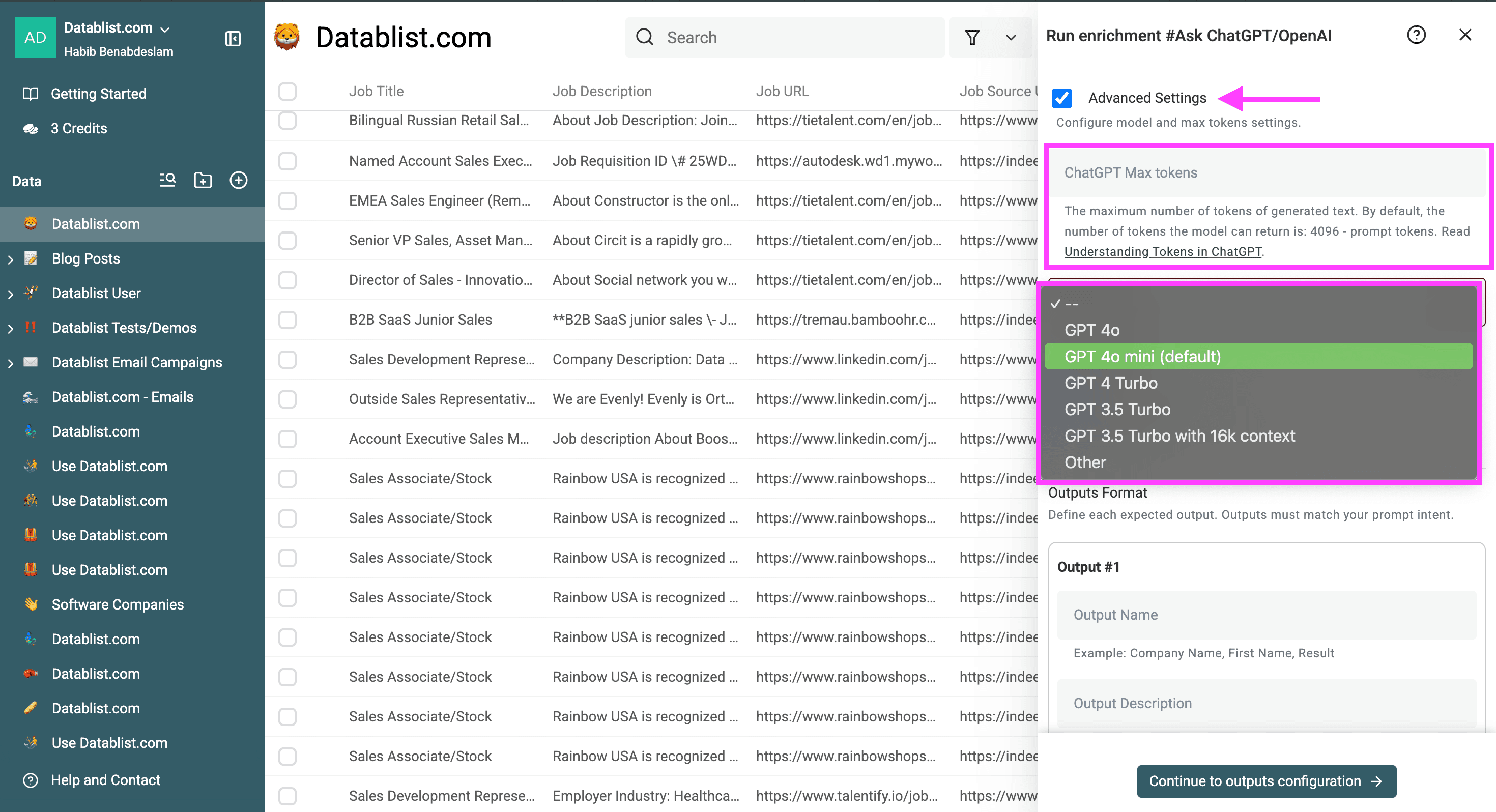The image size is (1496, 812).
Task: Close the Run enrichment panel
Action: pos(1465,35)
